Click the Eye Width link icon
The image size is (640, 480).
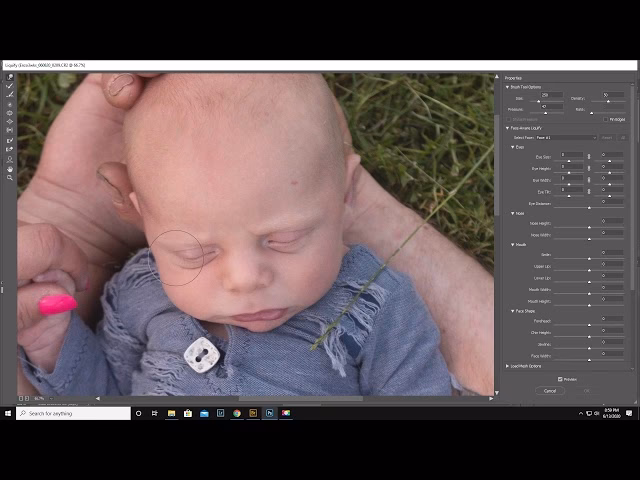coord(589,180)
